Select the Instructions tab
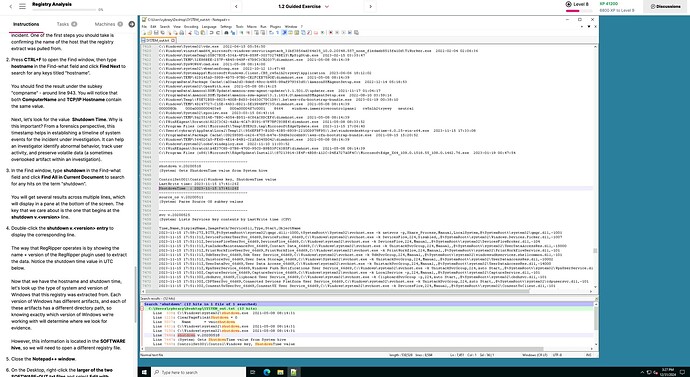The height and width of the screenshot is (377, 690). tap(26, 24)
